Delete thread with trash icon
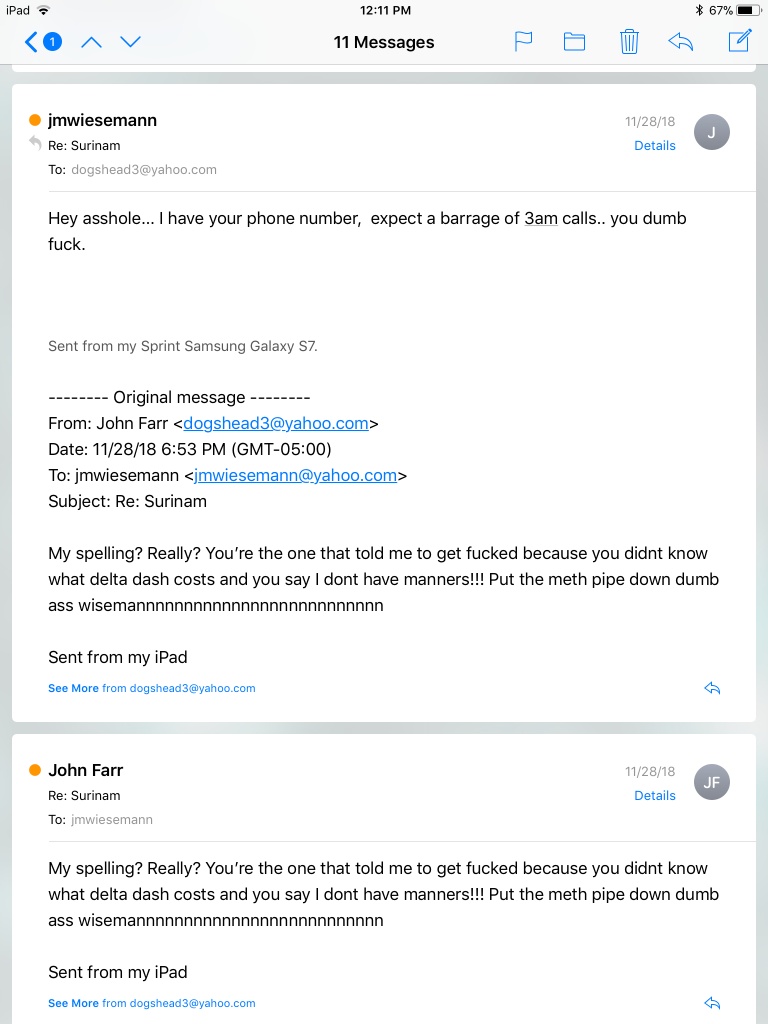 (x=629, y=42)
